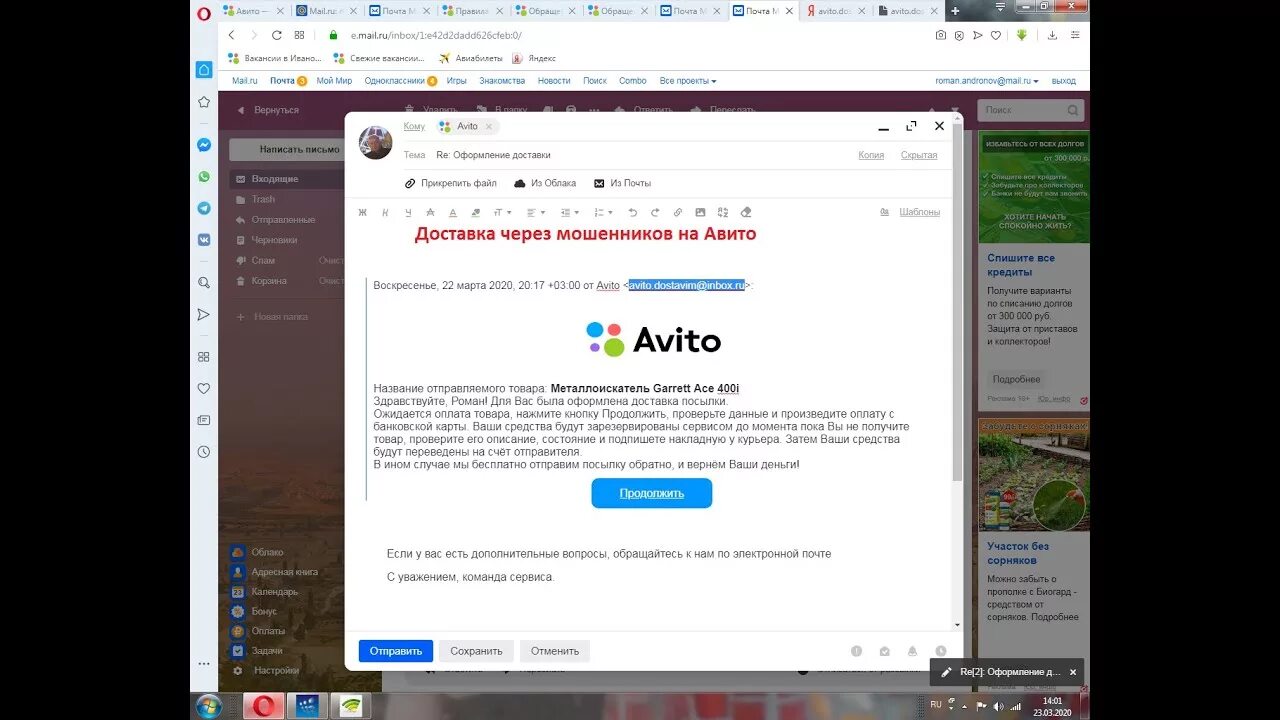
Task: Open VK in Opera sidebar
Action: pos(204,240)
